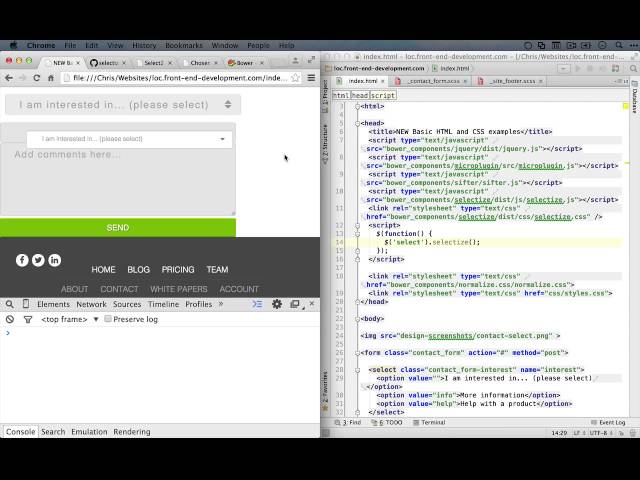Click the yellow editor warning marker
Viewport: 640px width, 480px height.
[625, 106]
